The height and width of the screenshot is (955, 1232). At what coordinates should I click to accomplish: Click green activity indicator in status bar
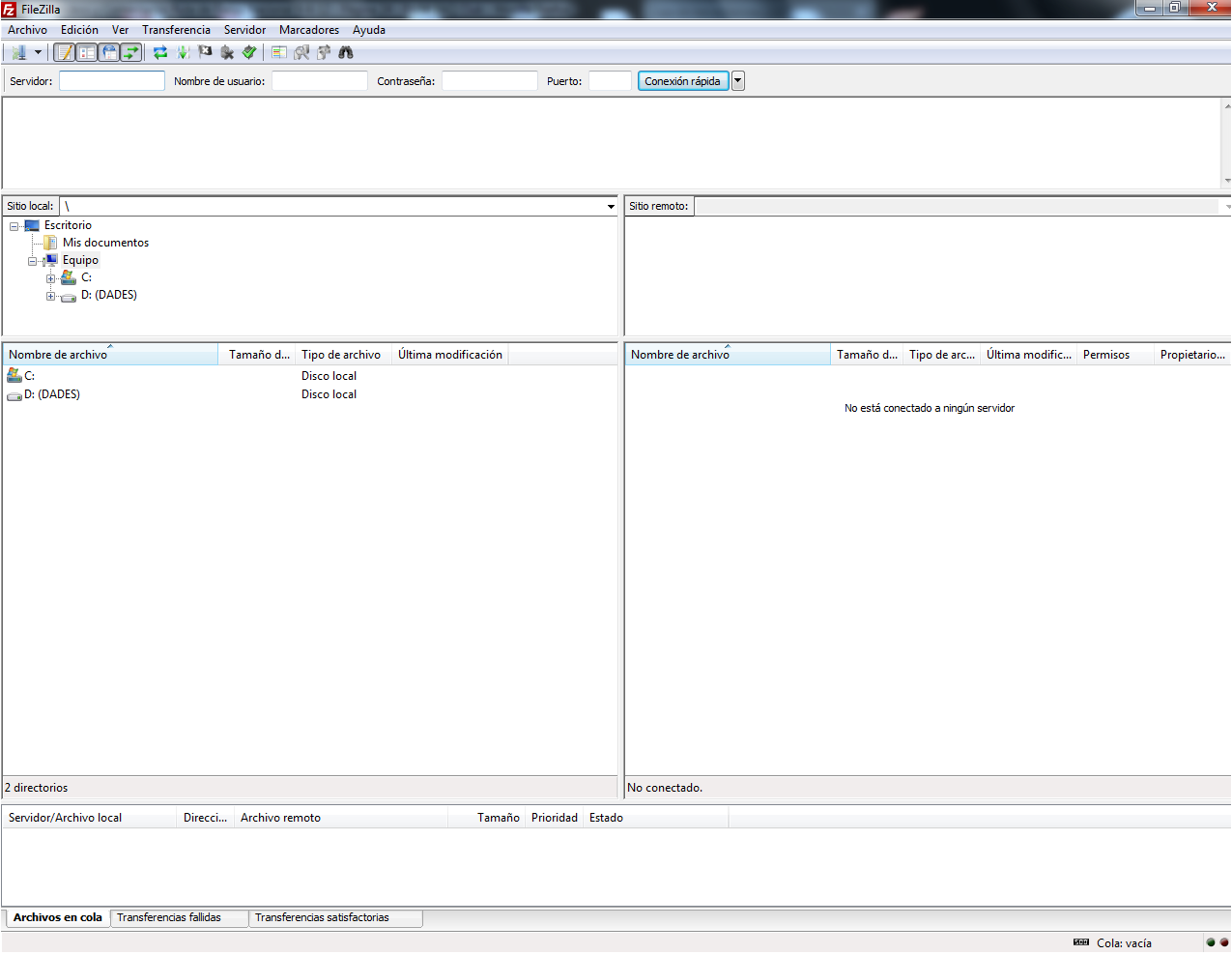pyautogui.click(x=1211, y=942)
